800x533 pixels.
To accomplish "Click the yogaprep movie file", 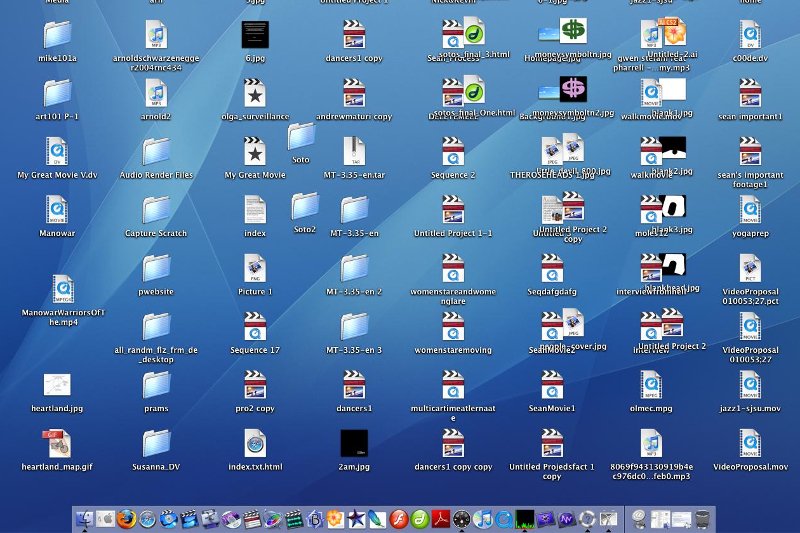I will coord(750,210).
